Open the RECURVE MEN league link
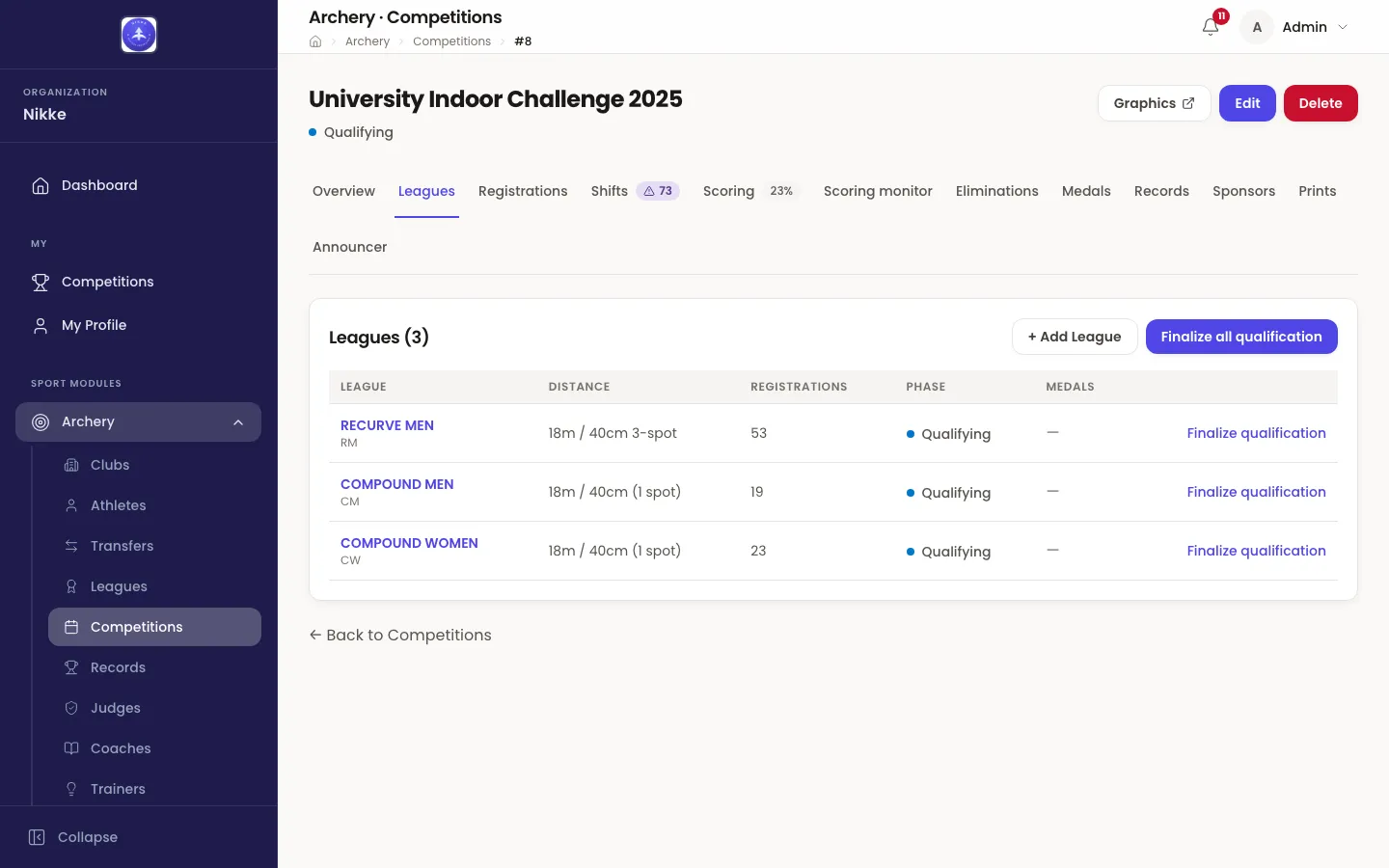 (x=387, y=425)
